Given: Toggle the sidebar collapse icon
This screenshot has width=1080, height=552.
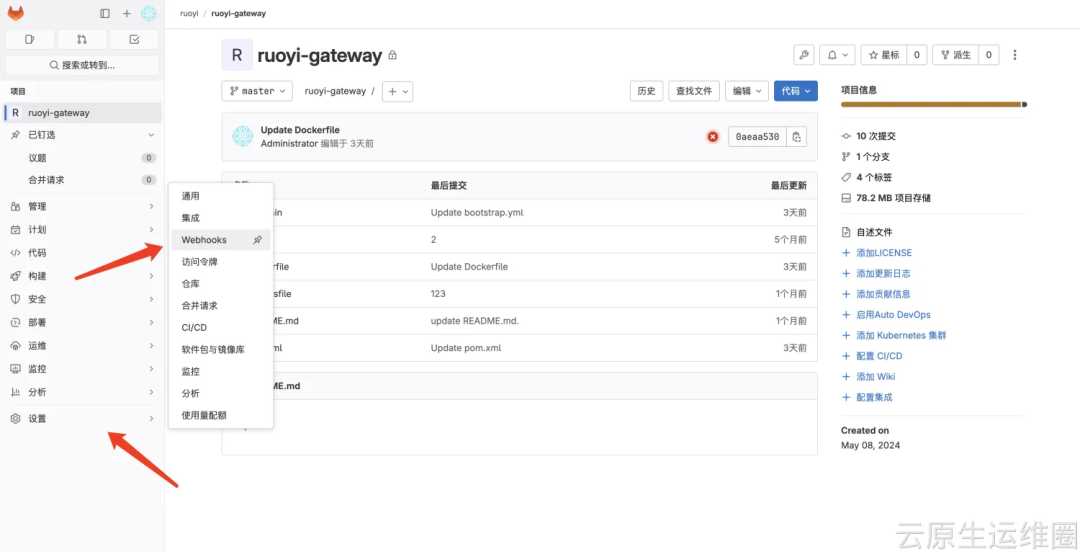Looking at the screenshot, I should (105, 13).
